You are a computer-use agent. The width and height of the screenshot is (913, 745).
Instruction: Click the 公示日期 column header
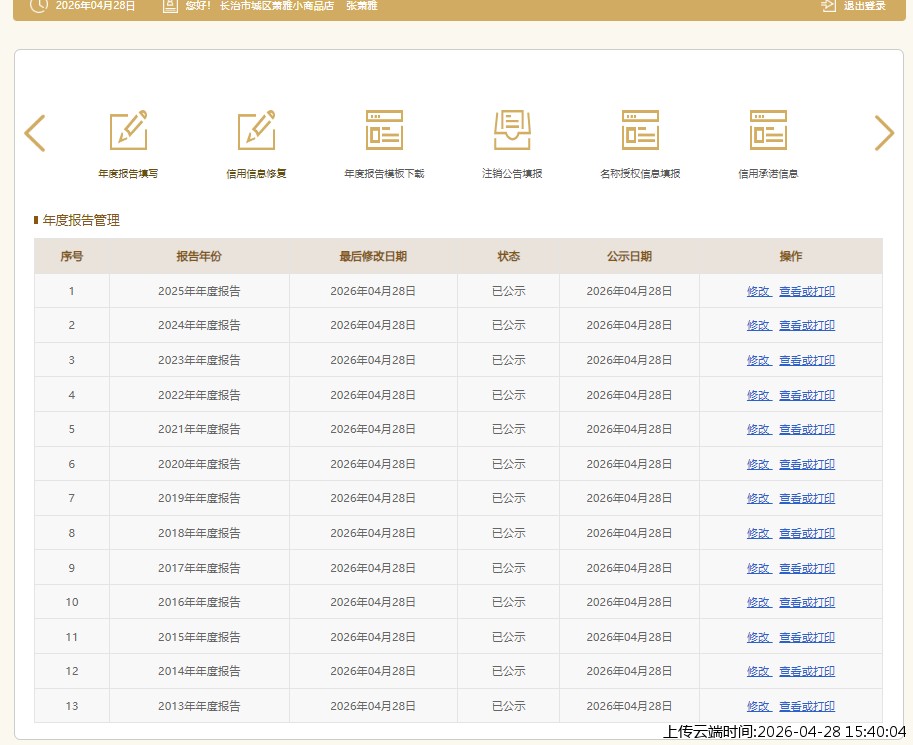629,256
